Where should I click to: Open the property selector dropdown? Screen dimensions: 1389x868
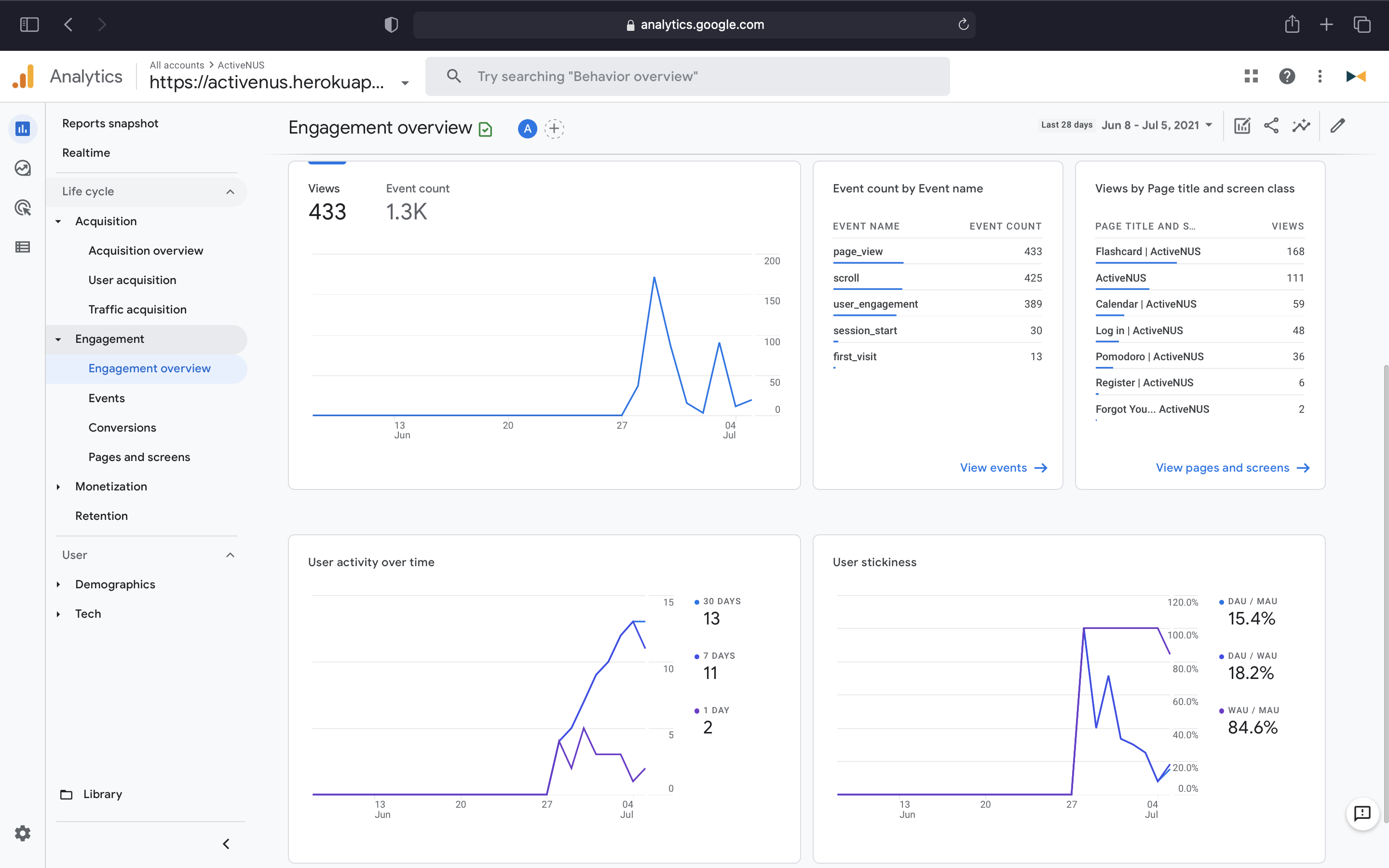(x=405, y=83)
